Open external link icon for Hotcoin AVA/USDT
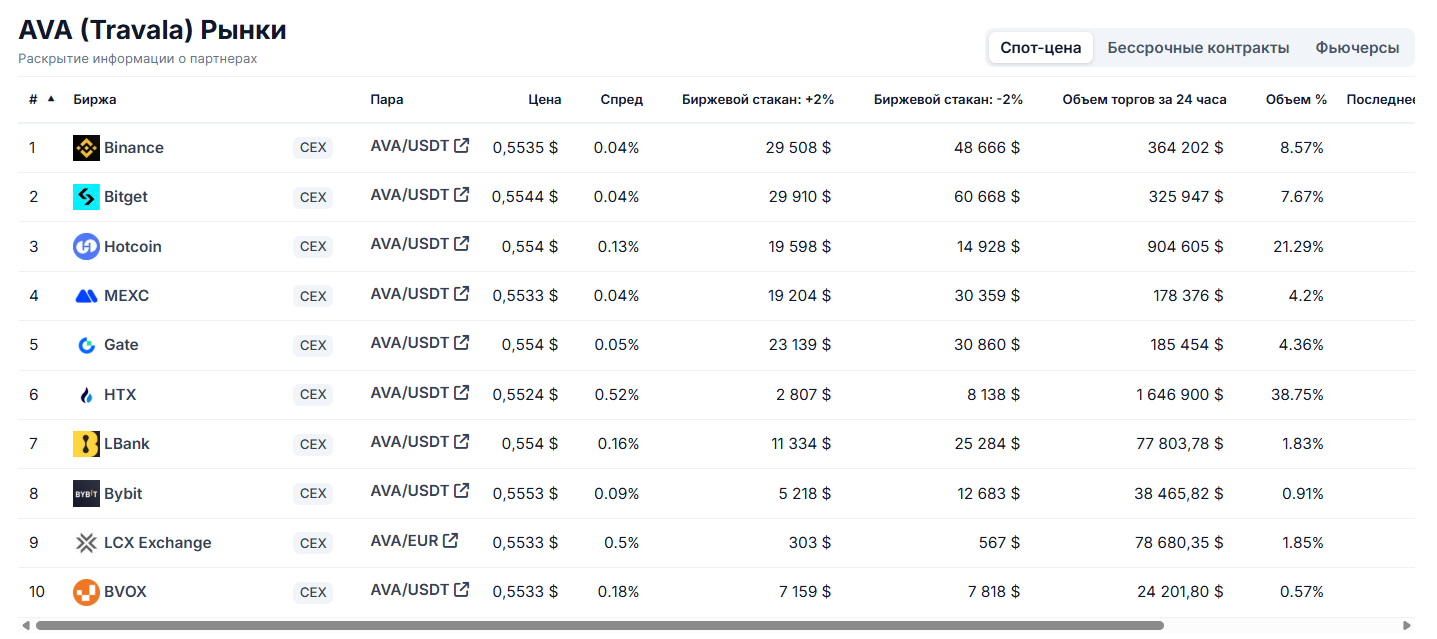The width and height of the screenshot is (1437, 639). pos(461,244)
